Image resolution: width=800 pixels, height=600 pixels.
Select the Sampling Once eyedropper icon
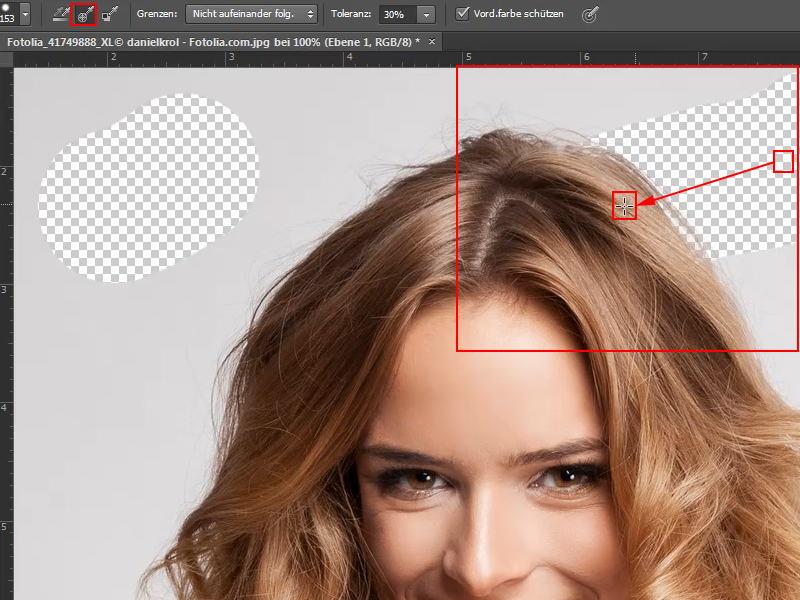click(84, 15)
